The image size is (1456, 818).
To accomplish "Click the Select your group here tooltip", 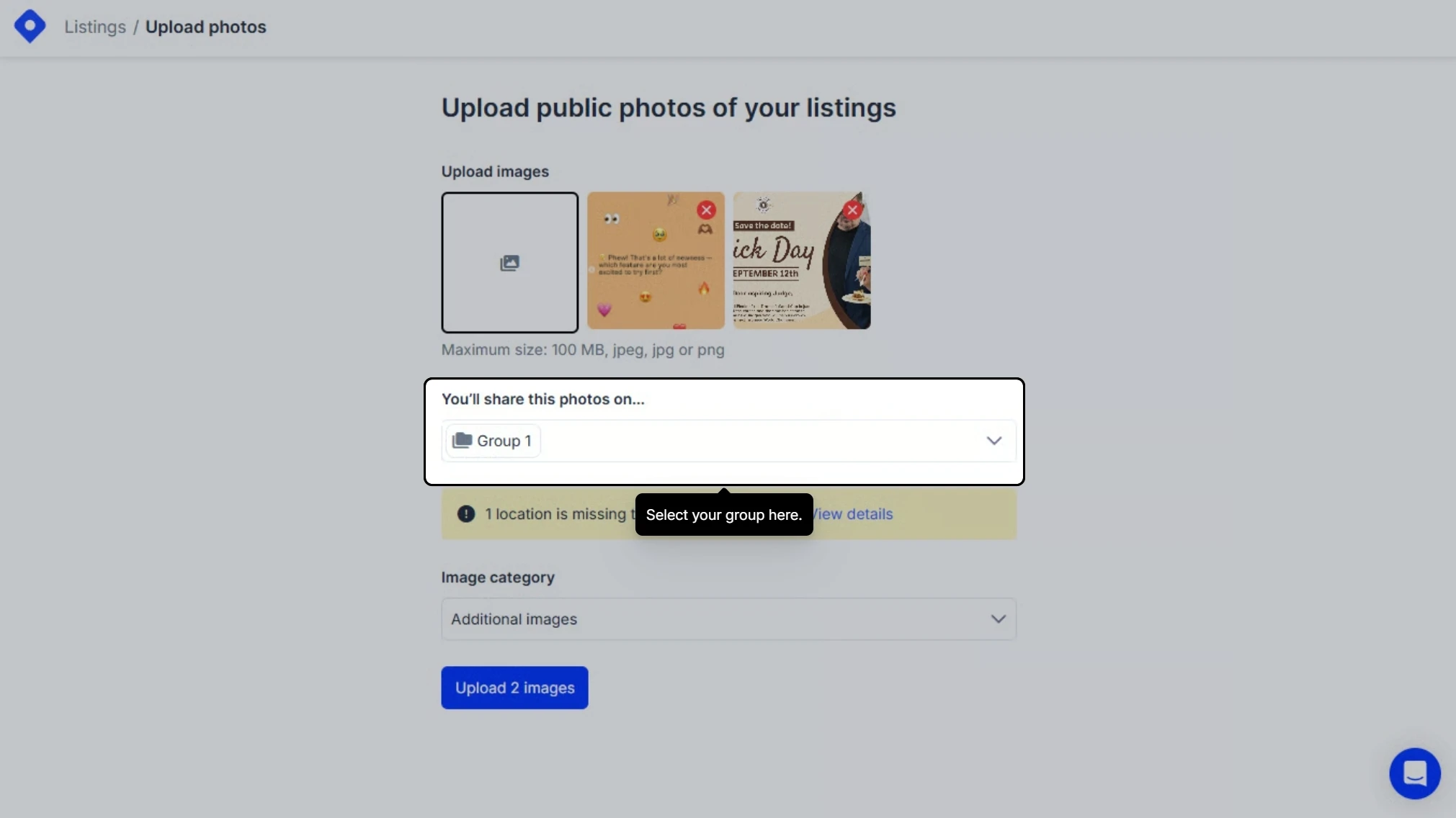I will [x=724, y=514].
